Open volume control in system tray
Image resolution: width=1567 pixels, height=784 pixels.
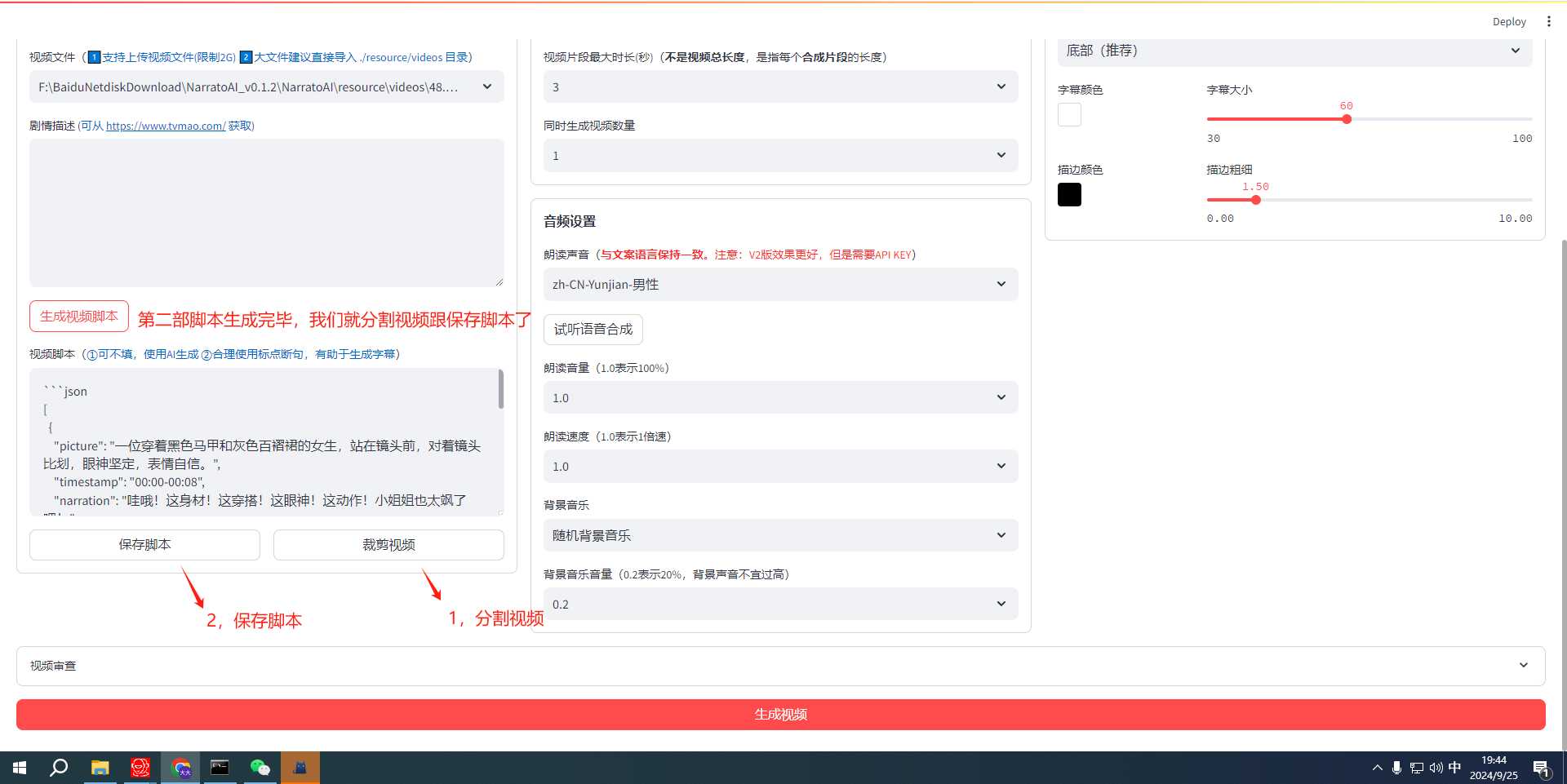point(1436,768)
